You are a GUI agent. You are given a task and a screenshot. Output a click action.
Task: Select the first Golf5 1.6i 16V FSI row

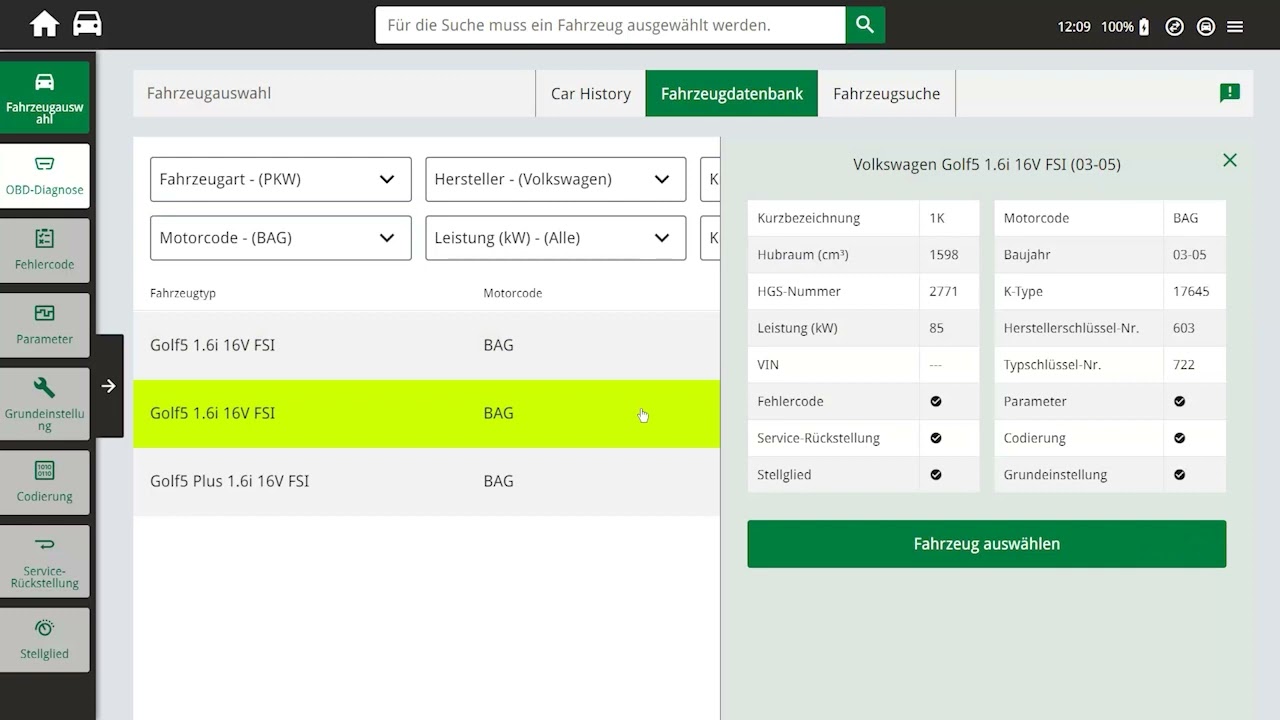pos(427,345)
